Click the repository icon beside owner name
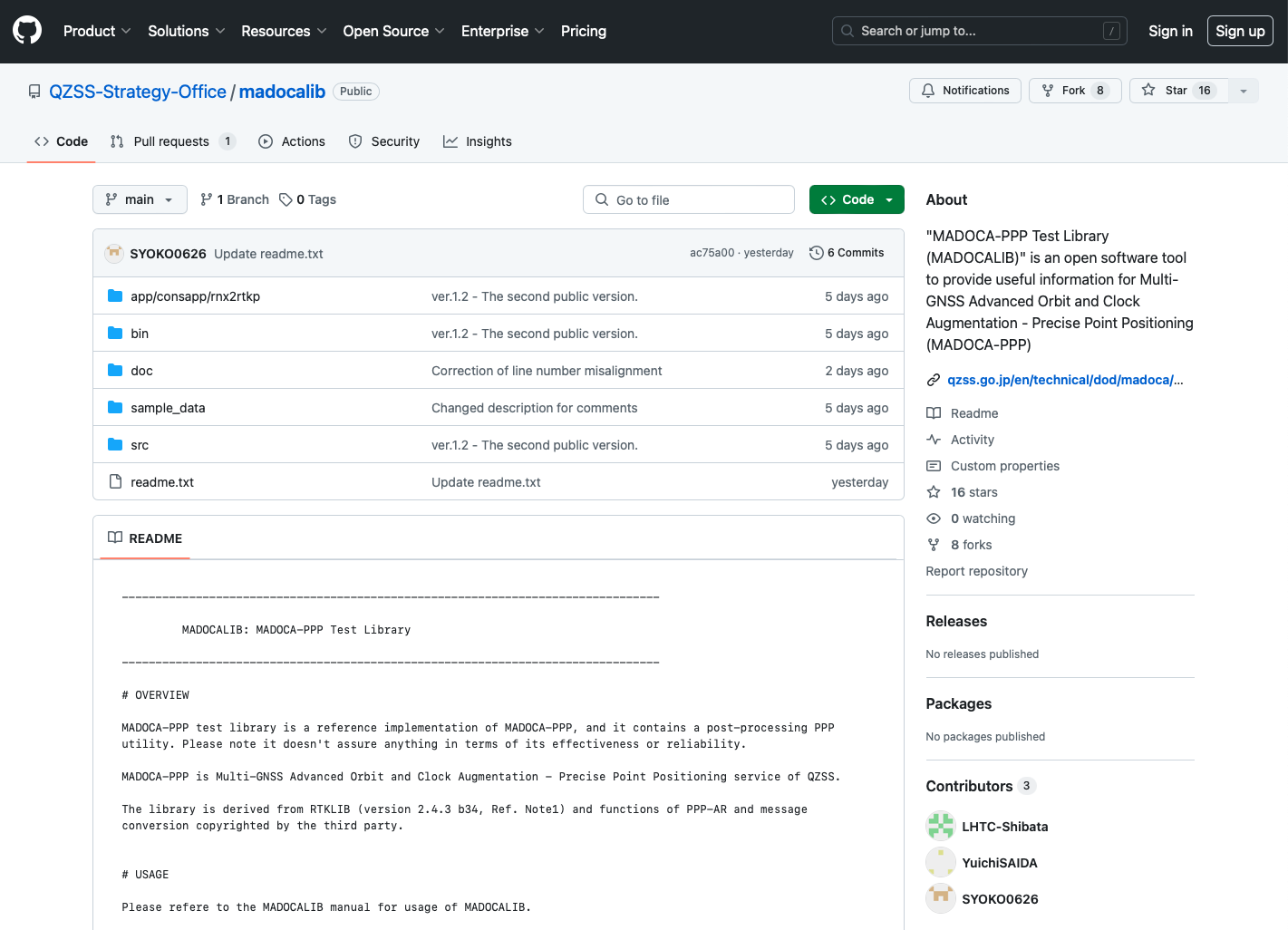Image resolution: width=1288 pixels, height=930 pixels. [34, 92]
